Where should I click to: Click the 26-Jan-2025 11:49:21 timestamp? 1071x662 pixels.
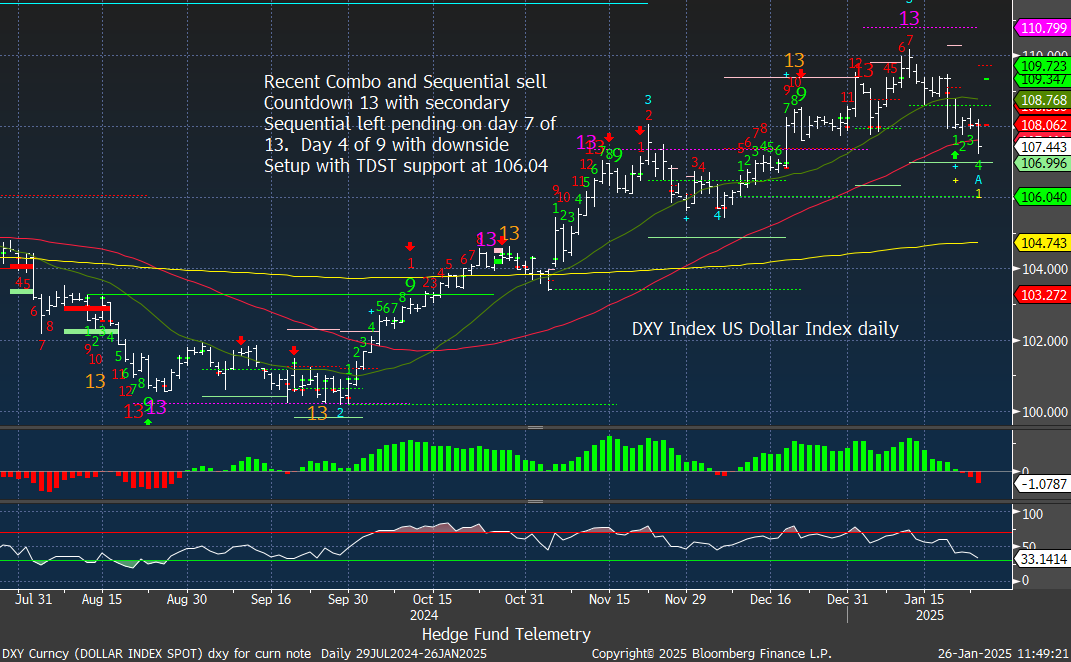1003,654
